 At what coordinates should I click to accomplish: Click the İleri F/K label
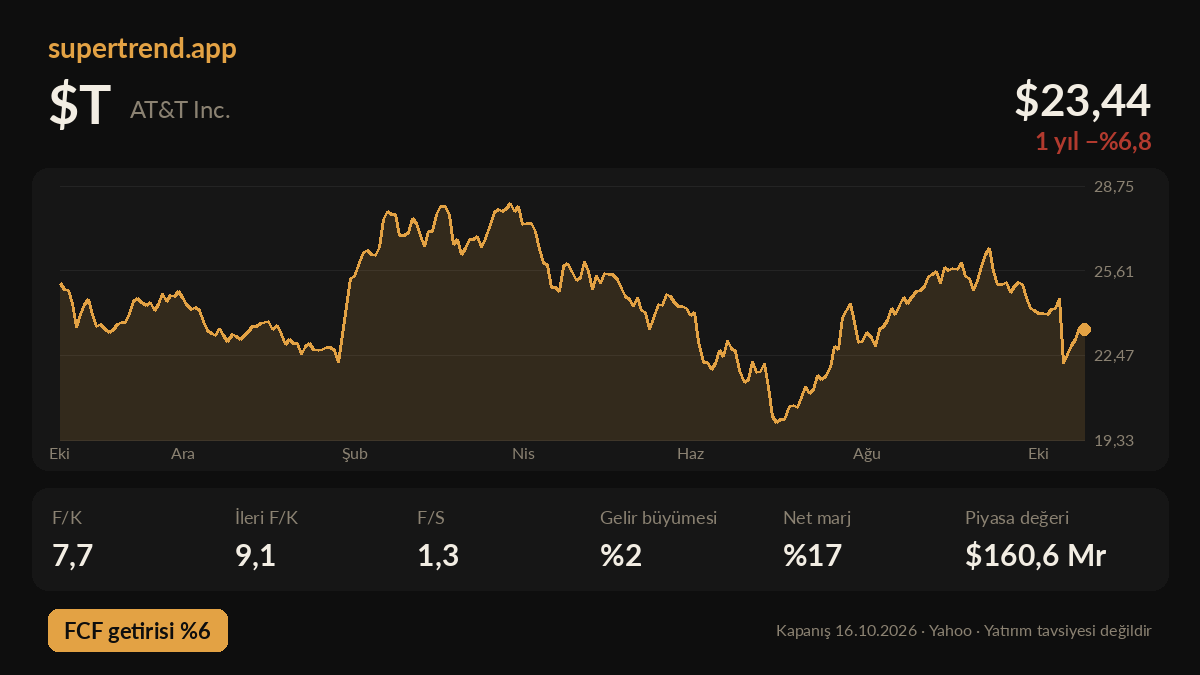[266, 518]
